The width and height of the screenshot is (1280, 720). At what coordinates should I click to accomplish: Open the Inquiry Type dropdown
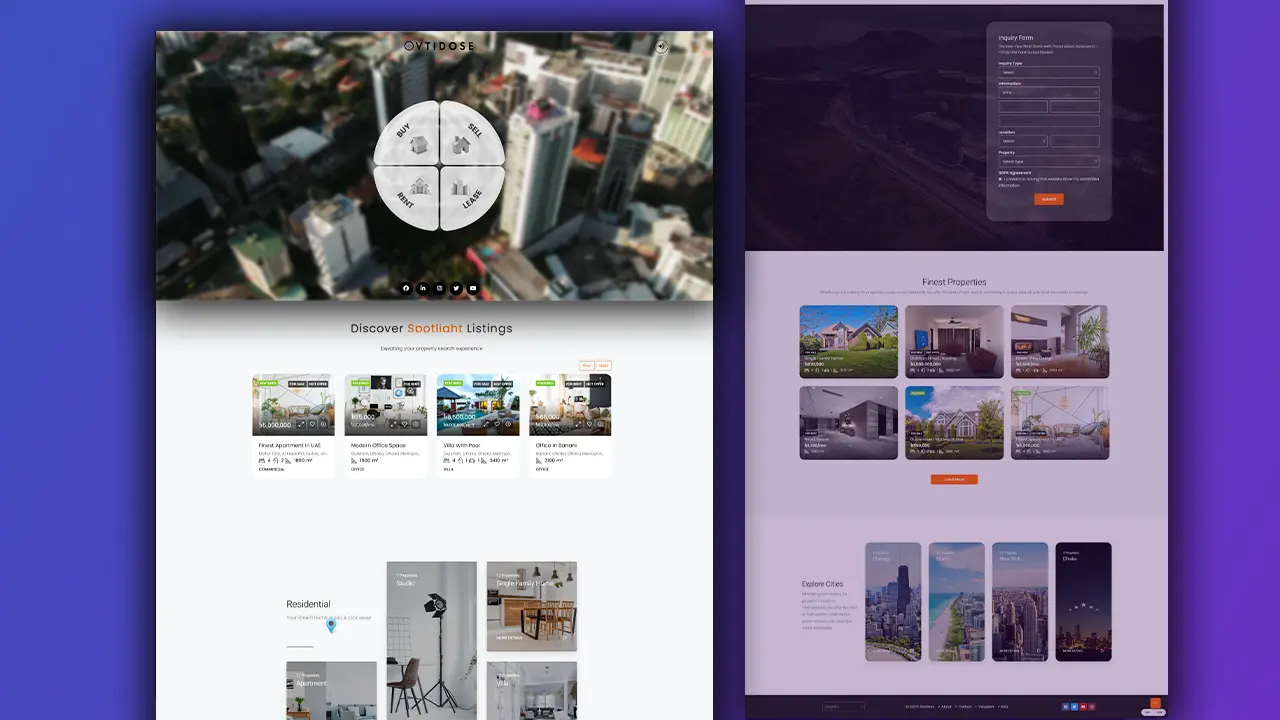[1048, 72]
